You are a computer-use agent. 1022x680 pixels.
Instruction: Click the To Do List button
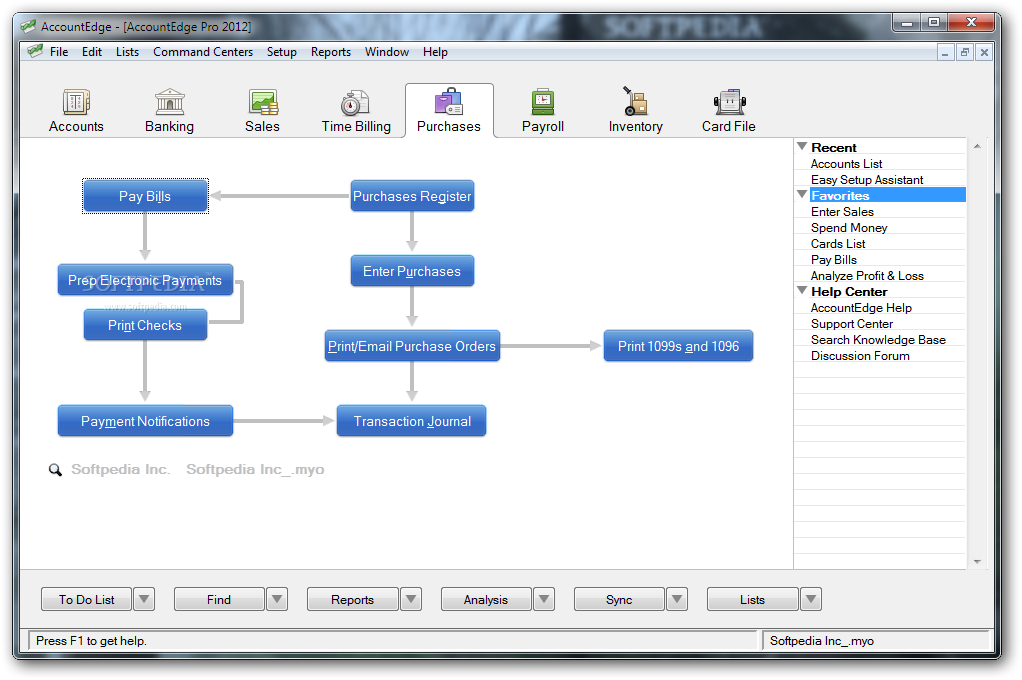point(86,599)
